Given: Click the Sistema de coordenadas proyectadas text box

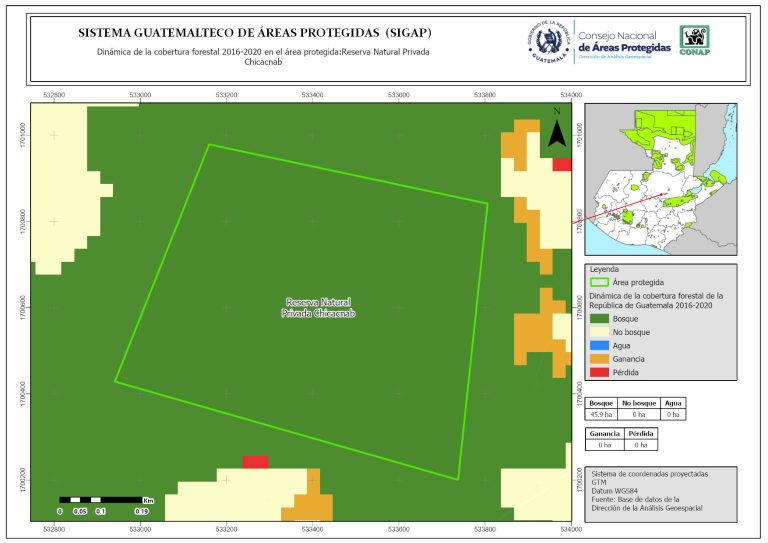Looking at the screenshot, I should tap(661, 491).
